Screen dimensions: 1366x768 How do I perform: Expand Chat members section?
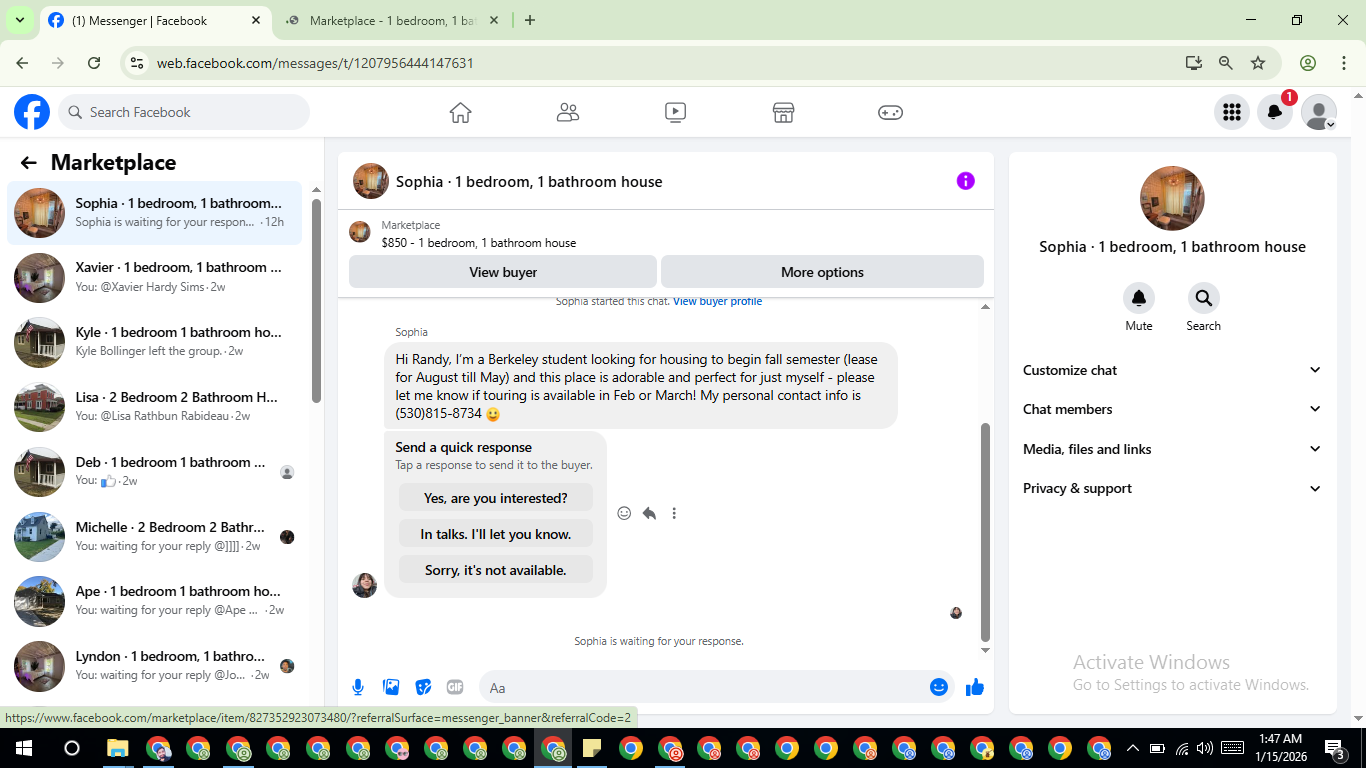[1172, 409]
